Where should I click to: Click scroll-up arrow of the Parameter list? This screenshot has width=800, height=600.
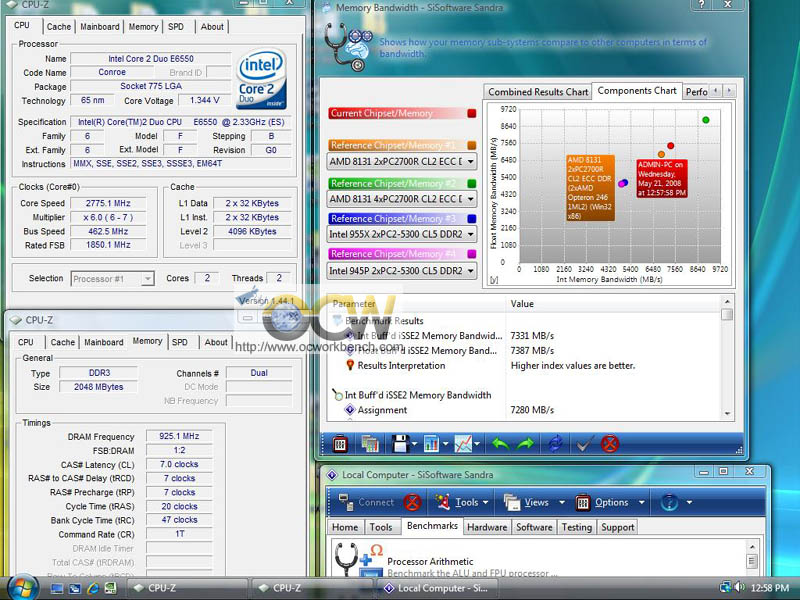tap(728, 302)
